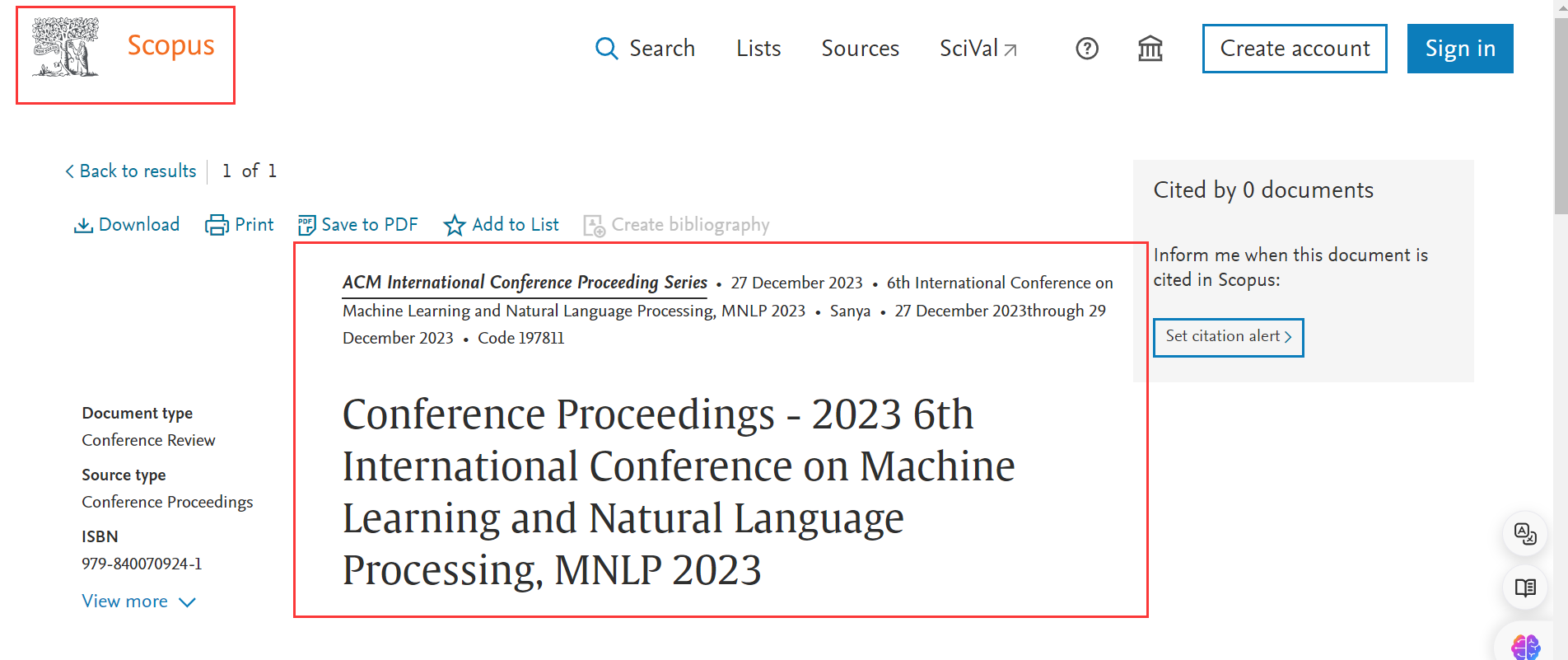Open the Lists menu item

758,49
